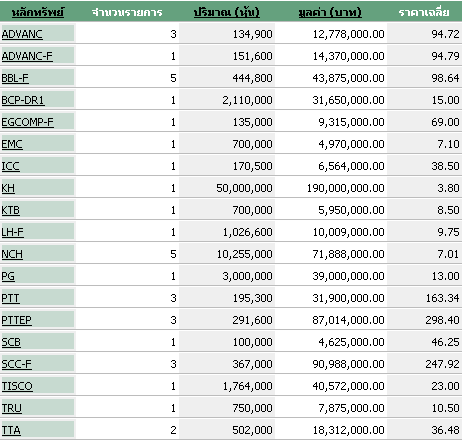Click the NCH stock link

pyautogui.click(x=12, y=254)
